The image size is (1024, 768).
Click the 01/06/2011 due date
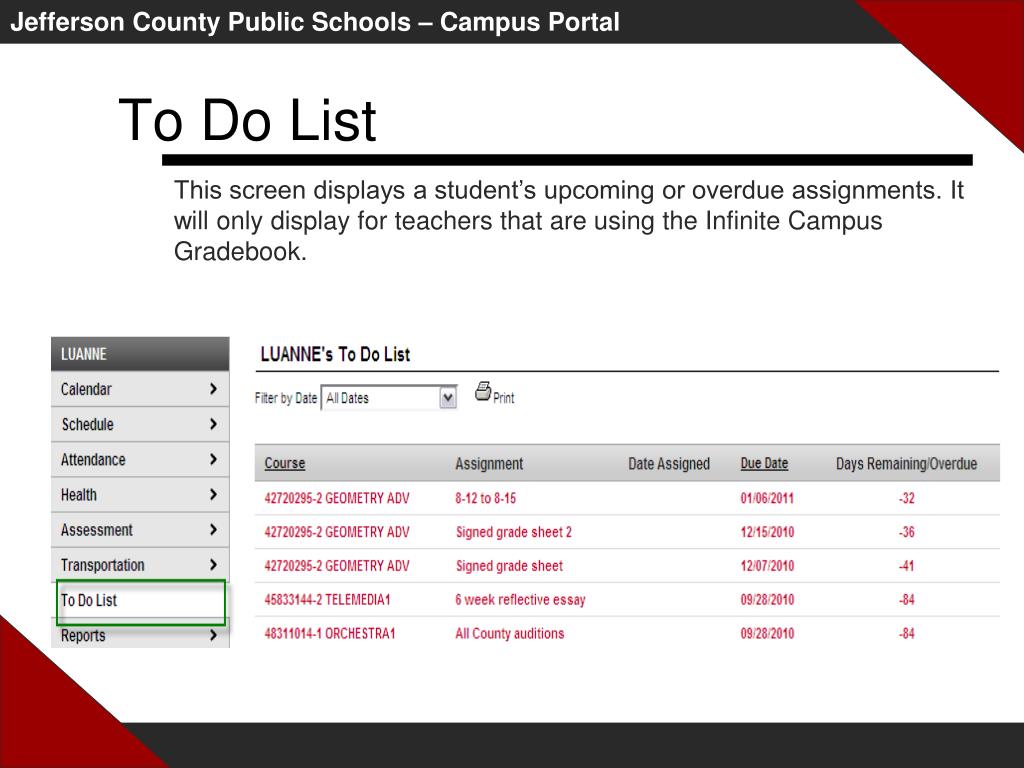click(767, 498)
